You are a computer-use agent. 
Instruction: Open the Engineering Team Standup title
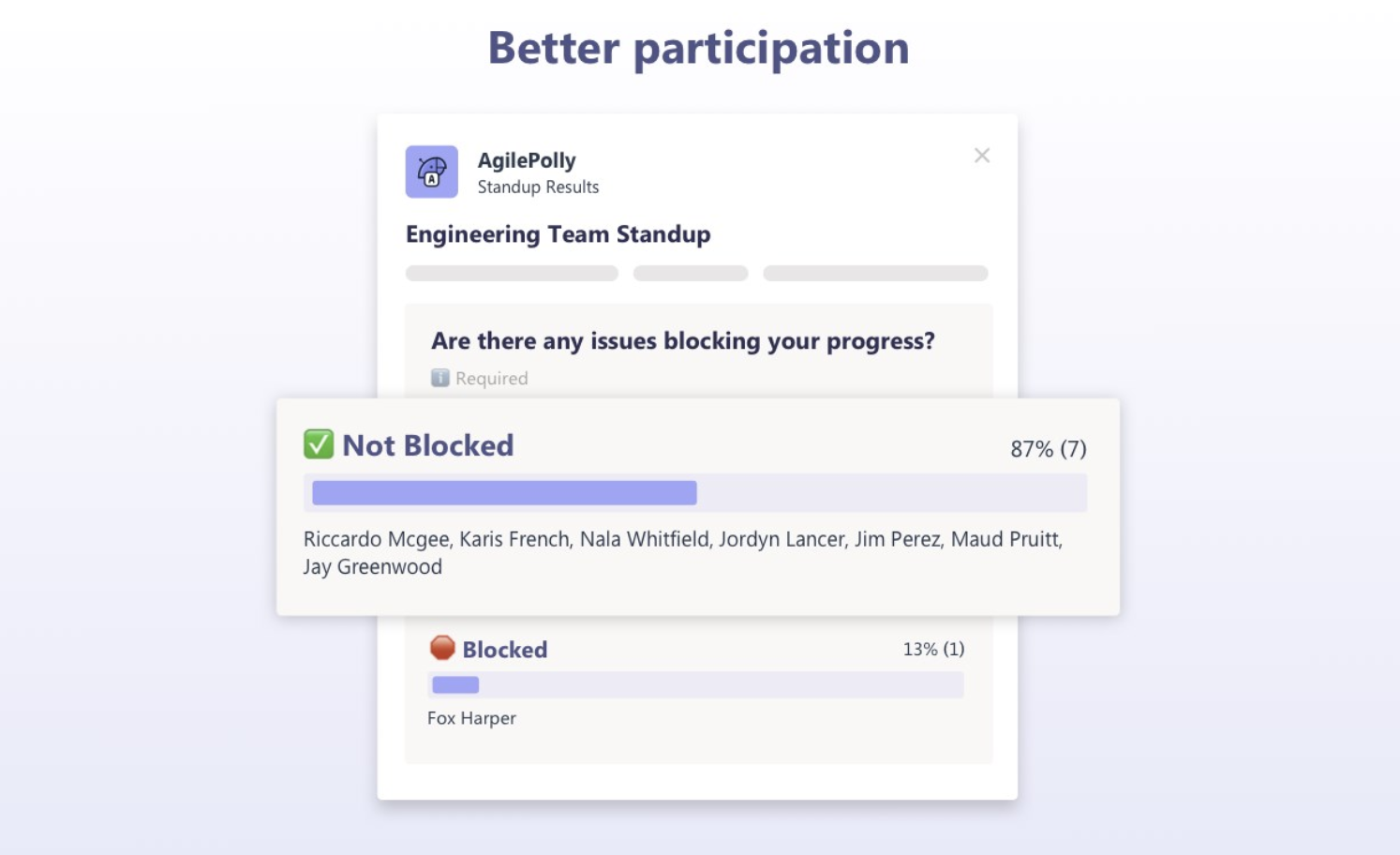point(558,233)
